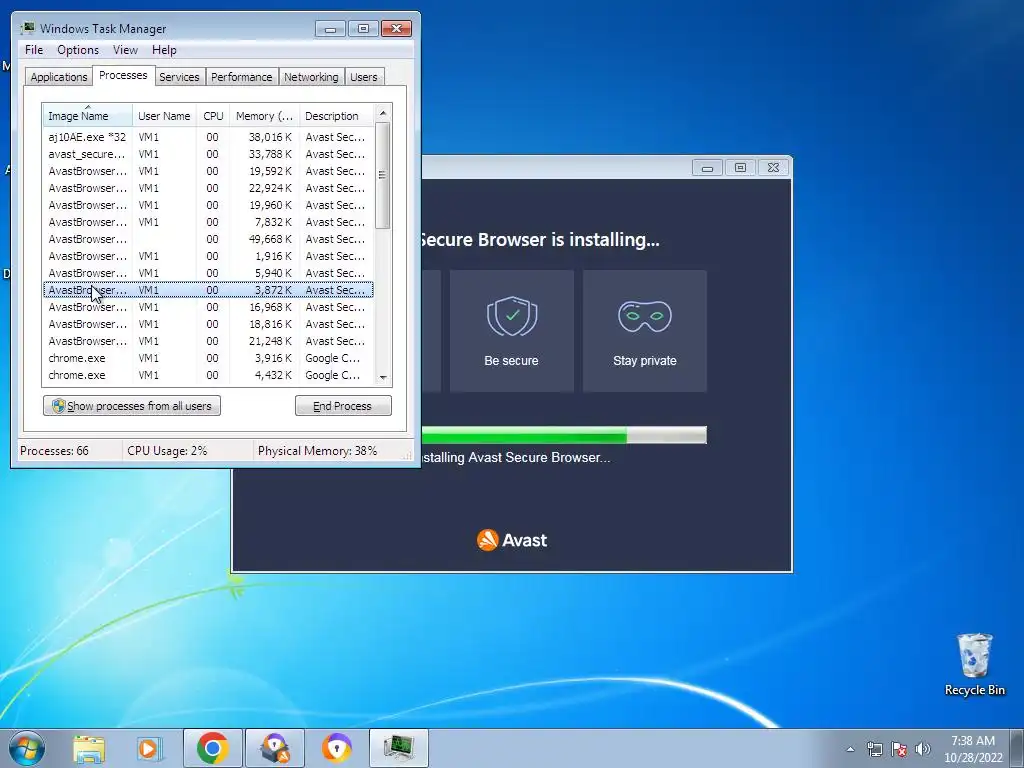
Task: Switch to the Applications tab
Action: pos(59,77)
